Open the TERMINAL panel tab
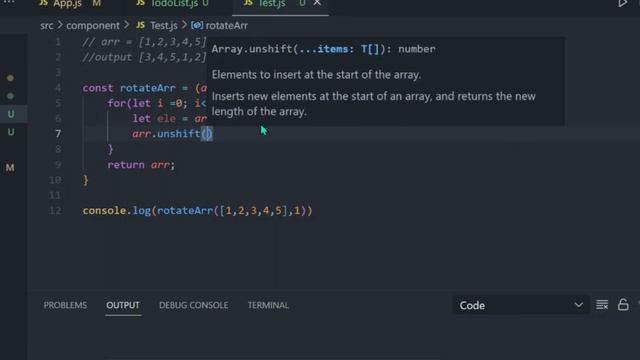Screen dimensions: 640x360 tap(268, 305)
